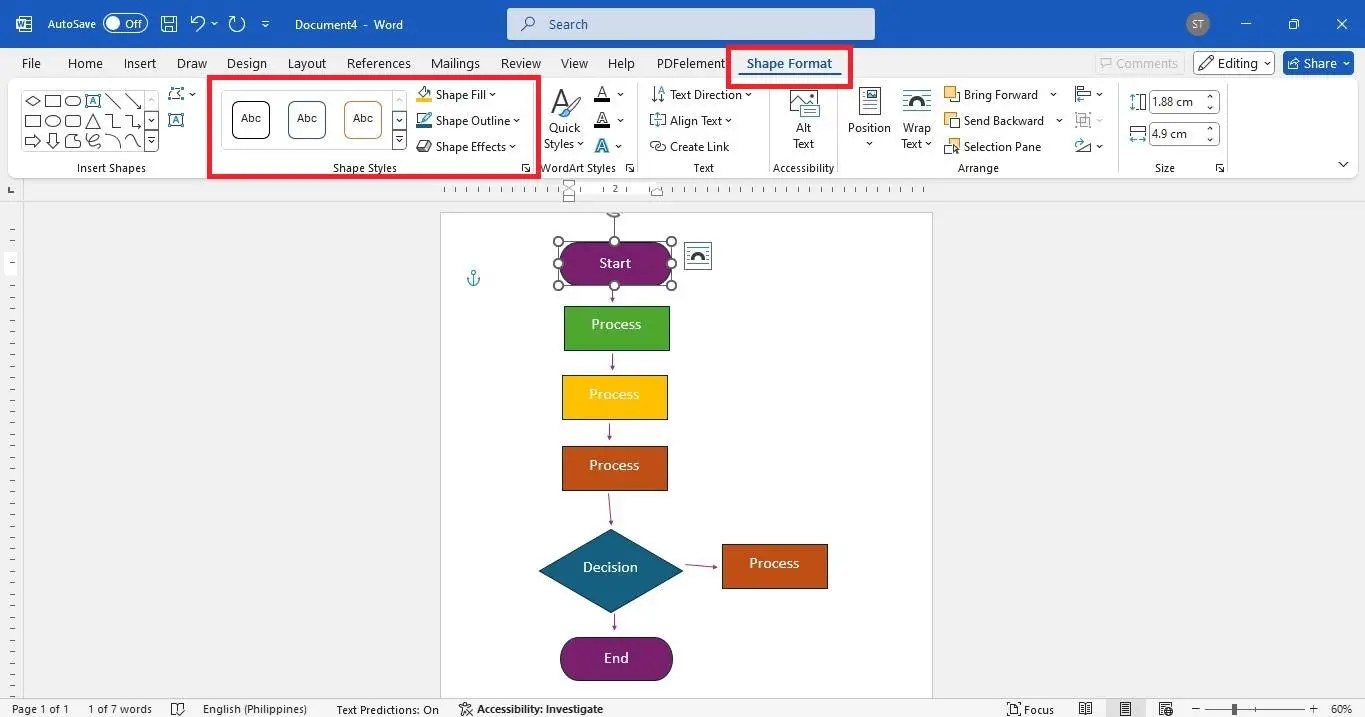Select the blue Decision diamond
Viewport: 1365px width, 717px height.
pos(610,570)
